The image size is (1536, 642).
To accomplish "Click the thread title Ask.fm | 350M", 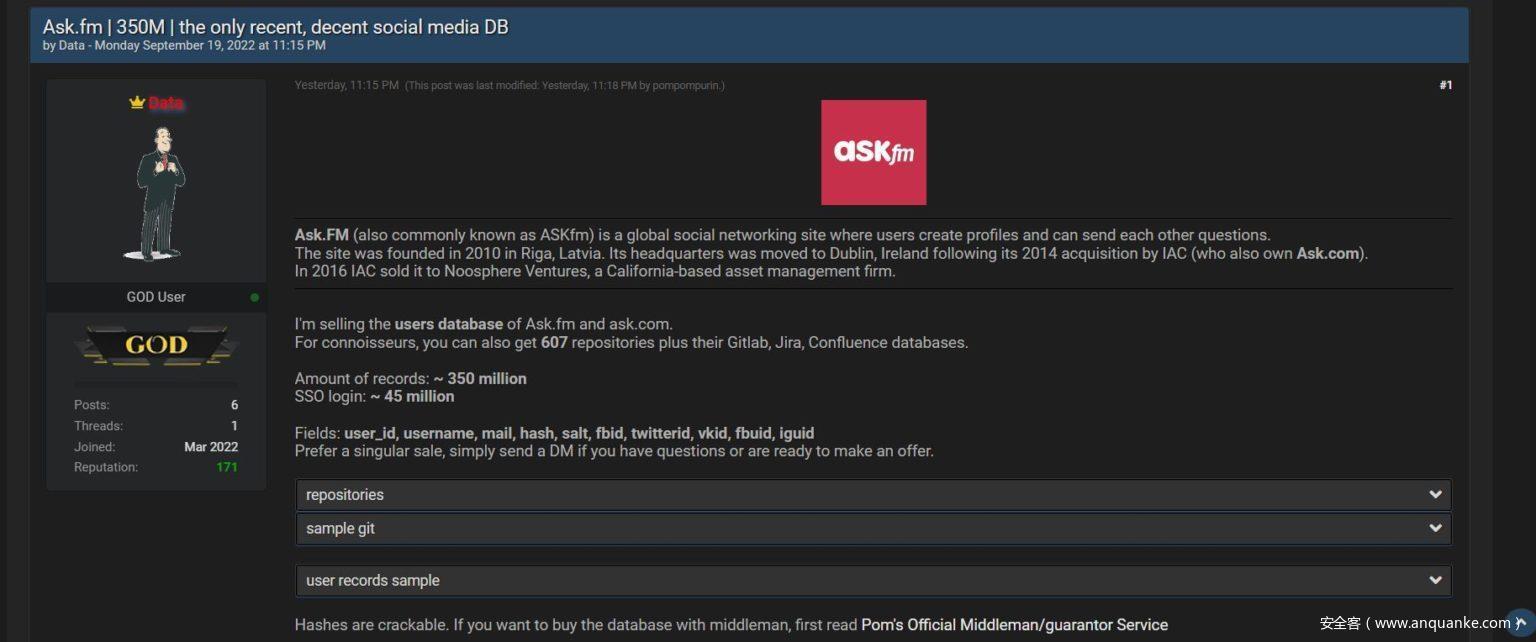I will [x=275, y=27].
